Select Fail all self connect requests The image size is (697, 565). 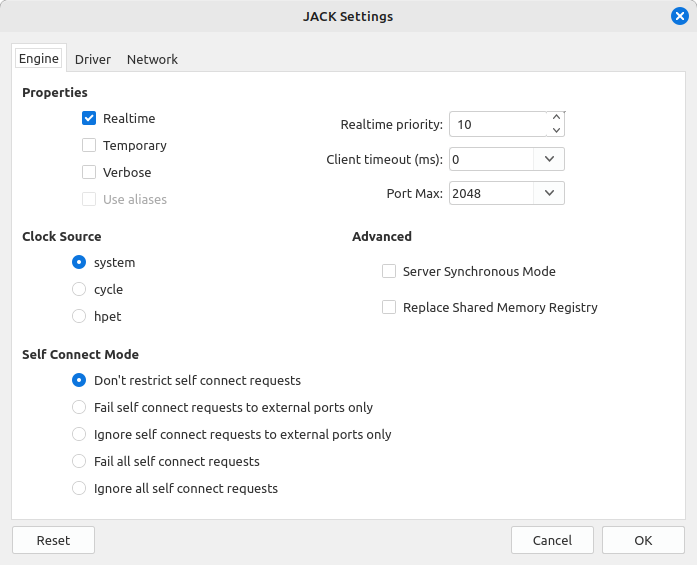(x=79, y=461)
